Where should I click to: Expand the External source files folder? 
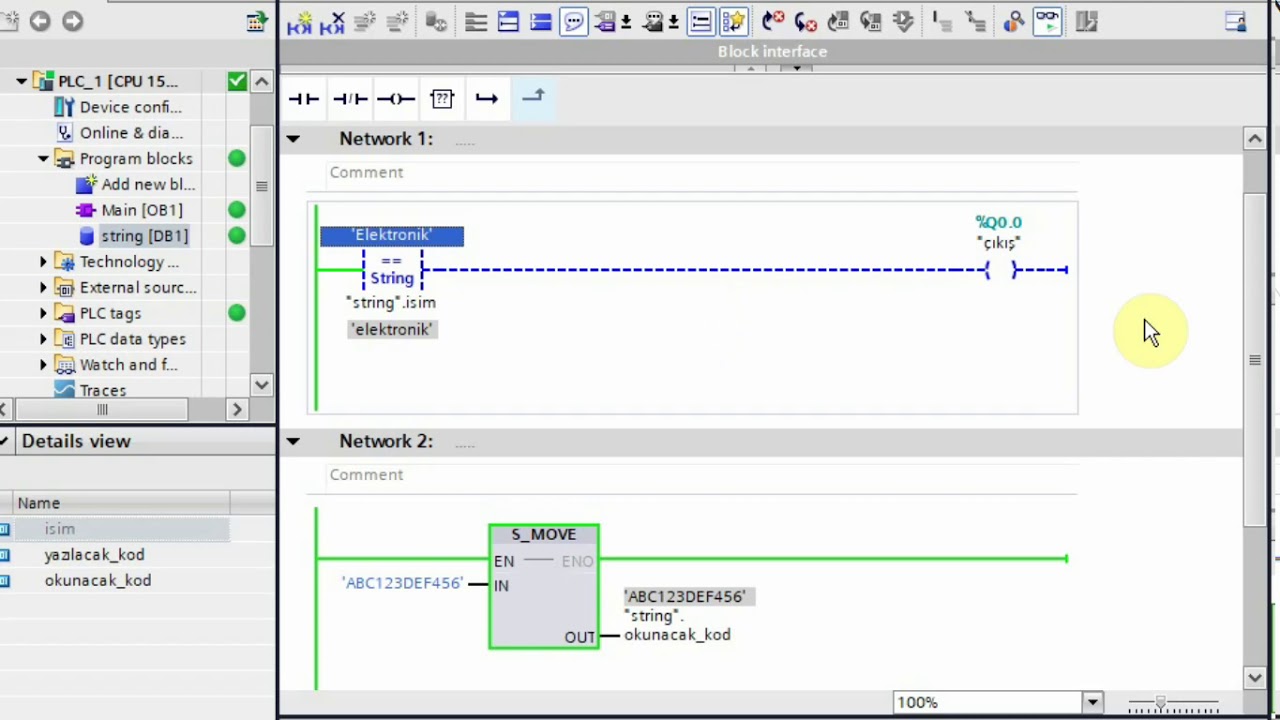(43, 288)
